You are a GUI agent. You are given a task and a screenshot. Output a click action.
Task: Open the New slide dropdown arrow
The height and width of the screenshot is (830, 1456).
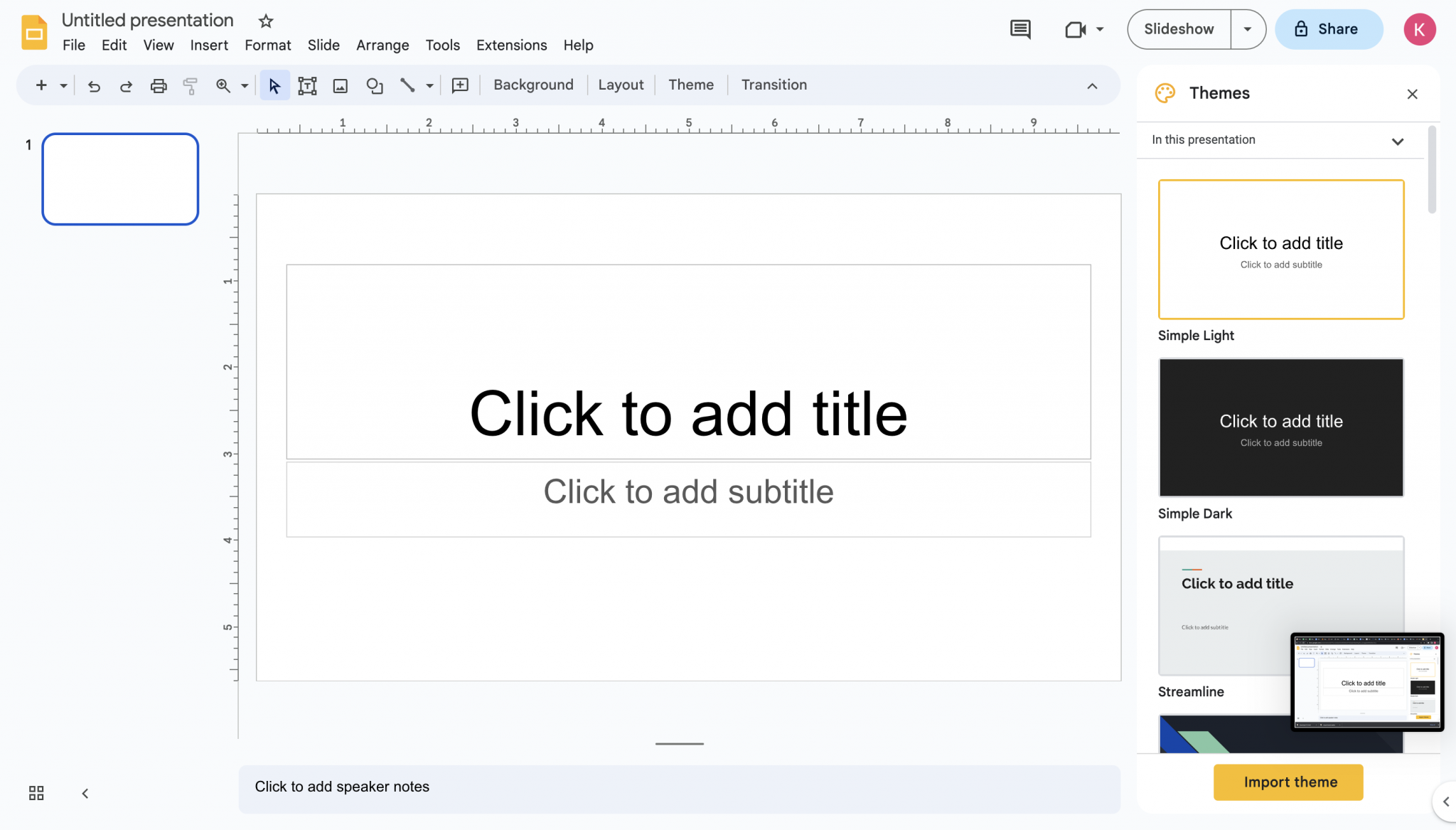[x=63, y=85]
